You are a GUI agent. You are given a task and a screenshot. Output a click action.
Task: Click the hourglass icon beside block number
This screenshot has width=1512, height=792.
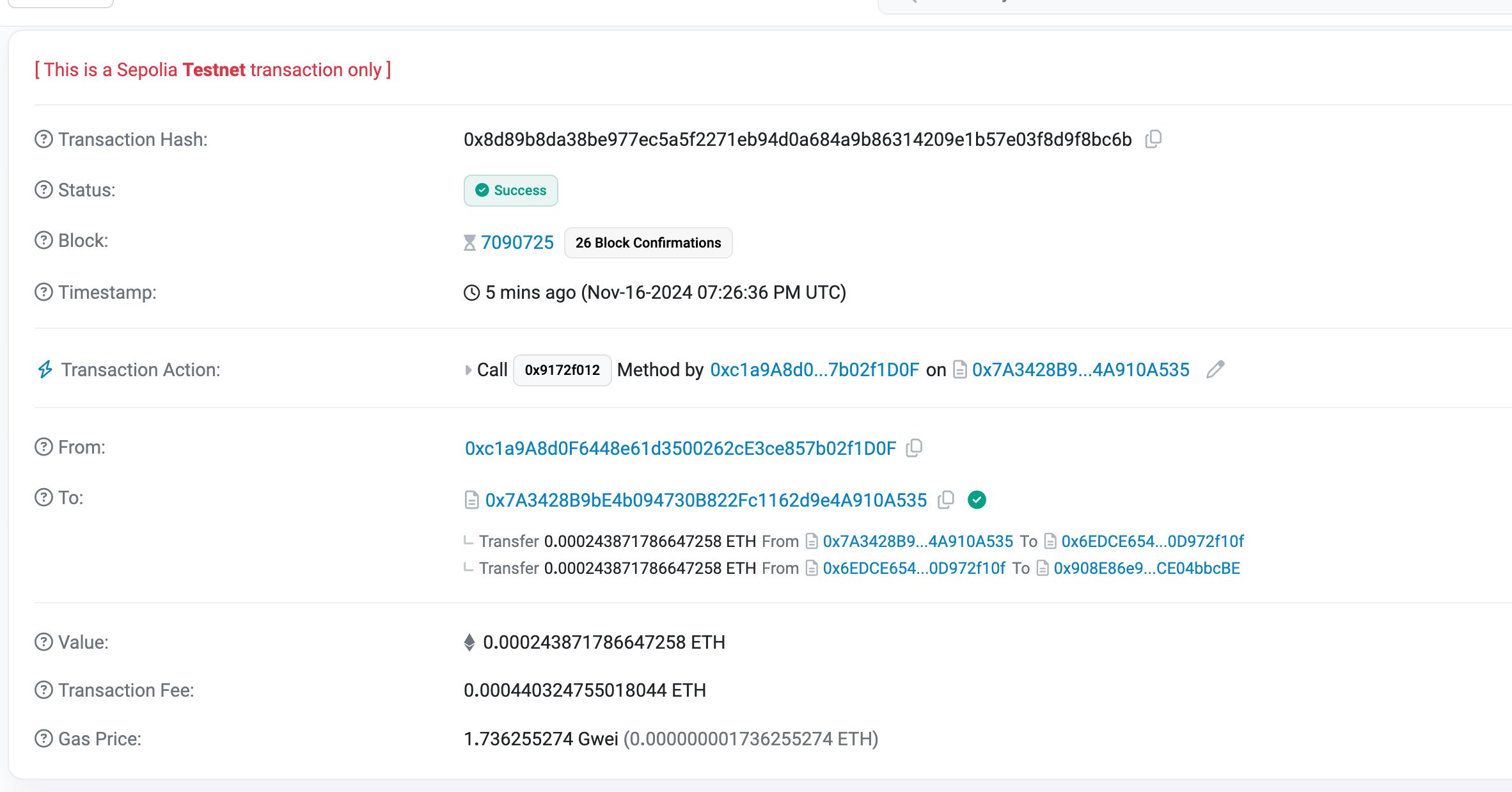coord(469,242)
